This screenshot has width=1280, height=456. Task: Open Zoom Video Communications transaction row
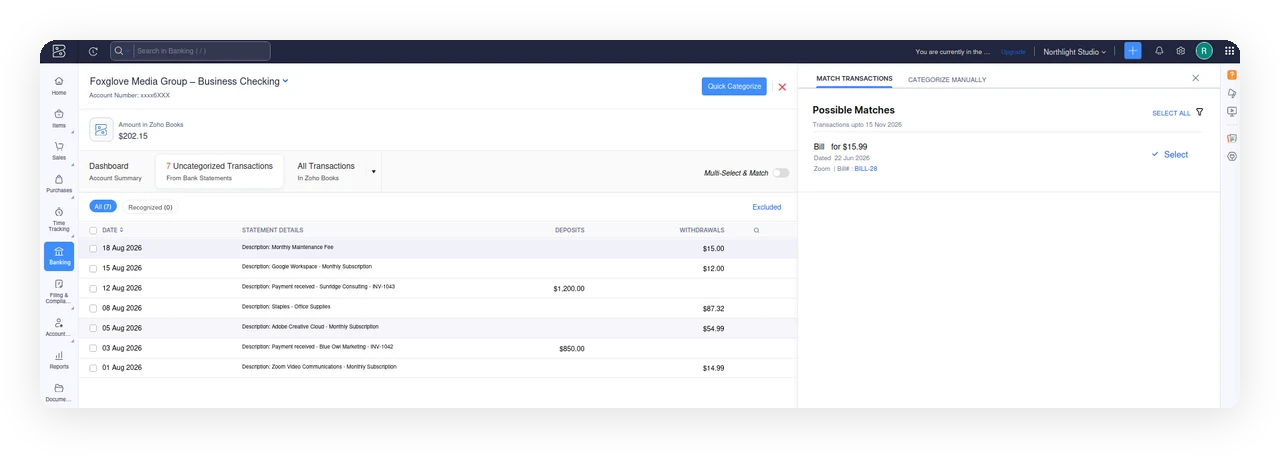tap(438, 367)
